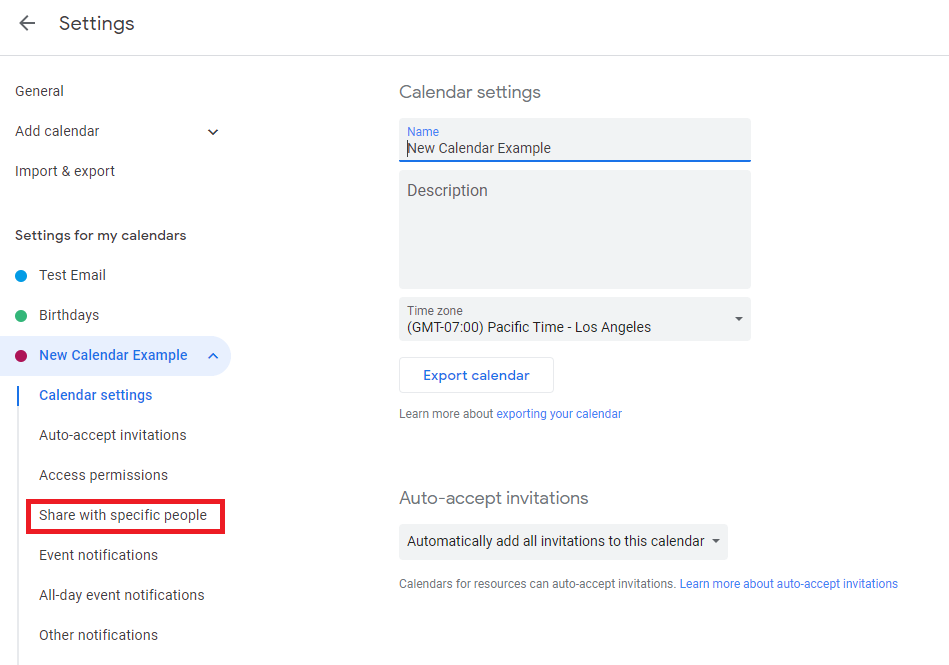This screenshot has height=665, width=949.
Task: Go to Access permissions section
Action: click(103, 475)
